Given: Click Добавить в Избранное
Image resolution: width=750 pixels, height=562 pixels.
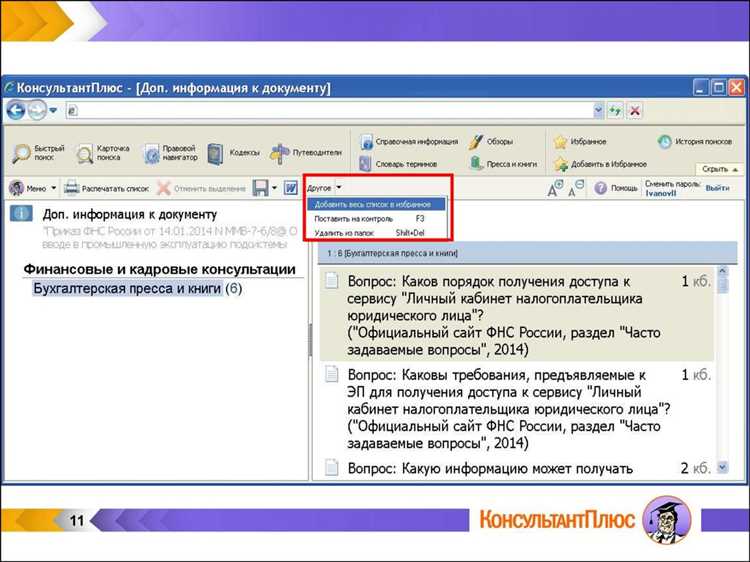Looking at the screenshot, I should pyautogui.click(x=600, y=164).
